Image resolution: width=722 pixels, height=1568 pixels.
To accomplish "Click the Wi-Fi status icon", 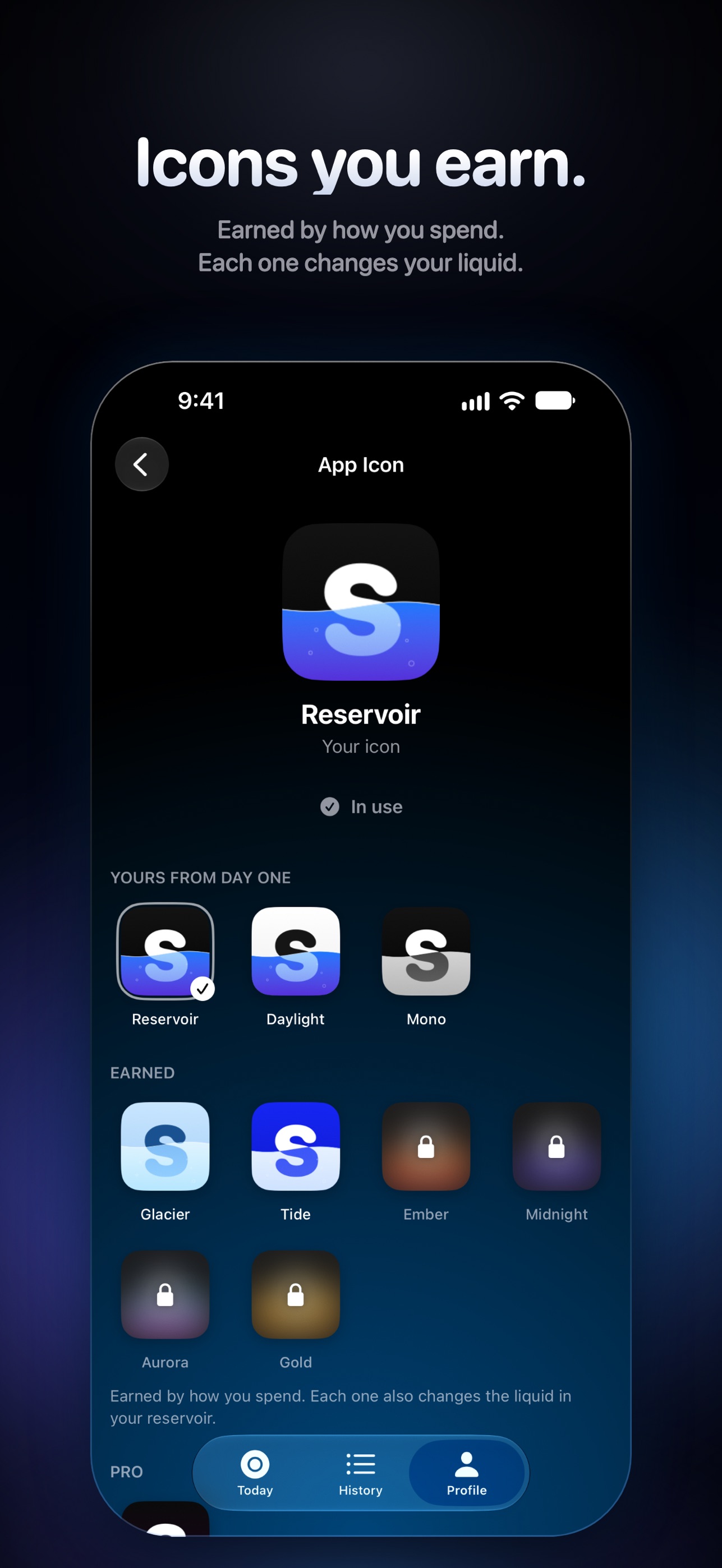I will [512, 400].
